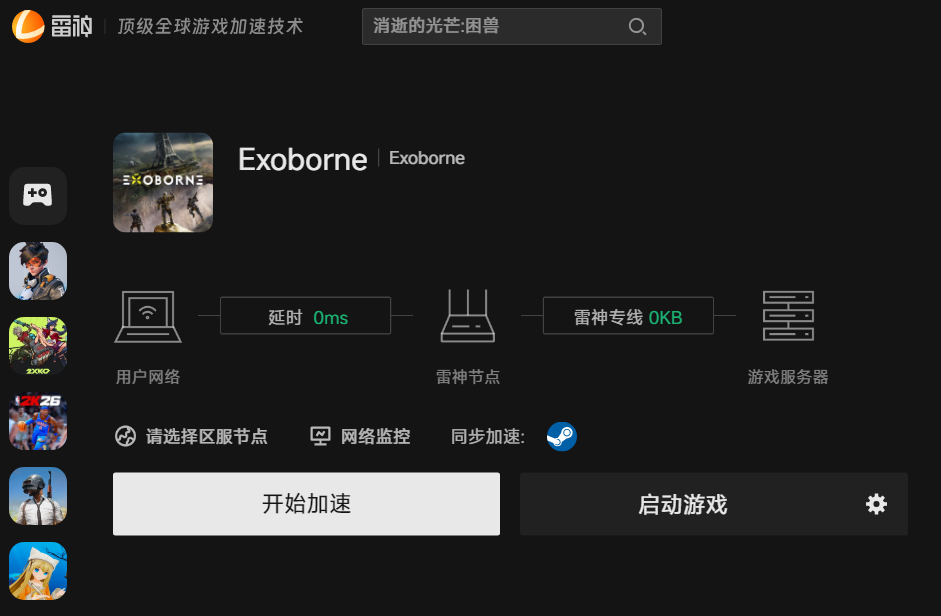Viewport: 941px width, 616px height.
Task: Choose a region server node 请选择区服节点
Action: (x=191, y=436)
